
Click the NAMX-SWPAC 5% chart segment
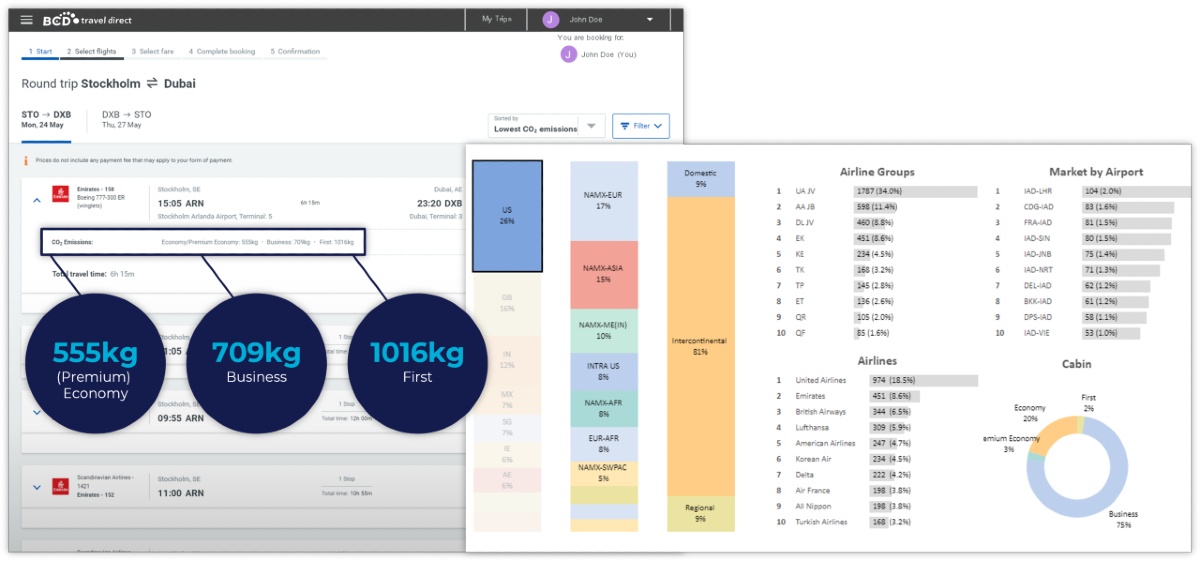tap(604, 472)
